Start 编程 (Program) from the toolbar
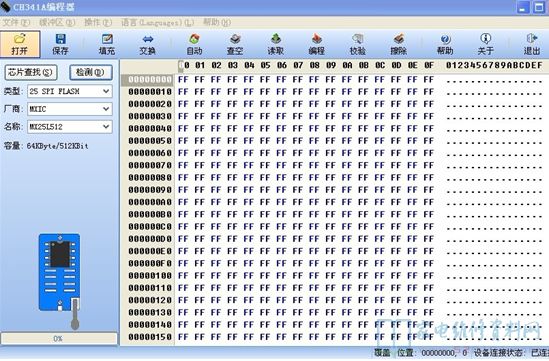Image resolution: width=549 pixels, height=361 pixels. (x=317, y=44)
